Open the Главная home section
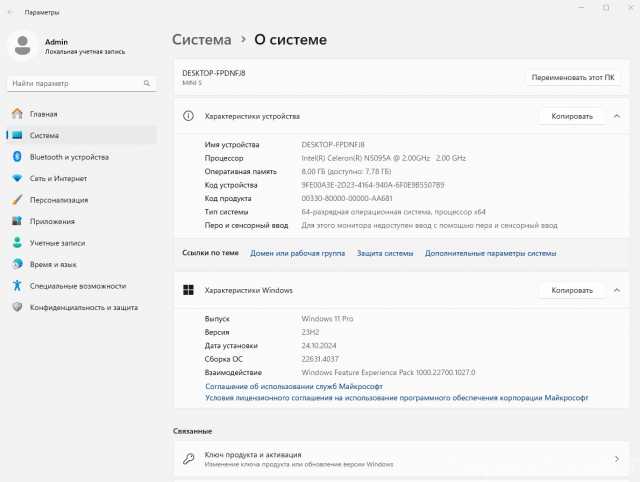This screenshot has height=482, width=640. pyautogui.click(x=43, y=114)
